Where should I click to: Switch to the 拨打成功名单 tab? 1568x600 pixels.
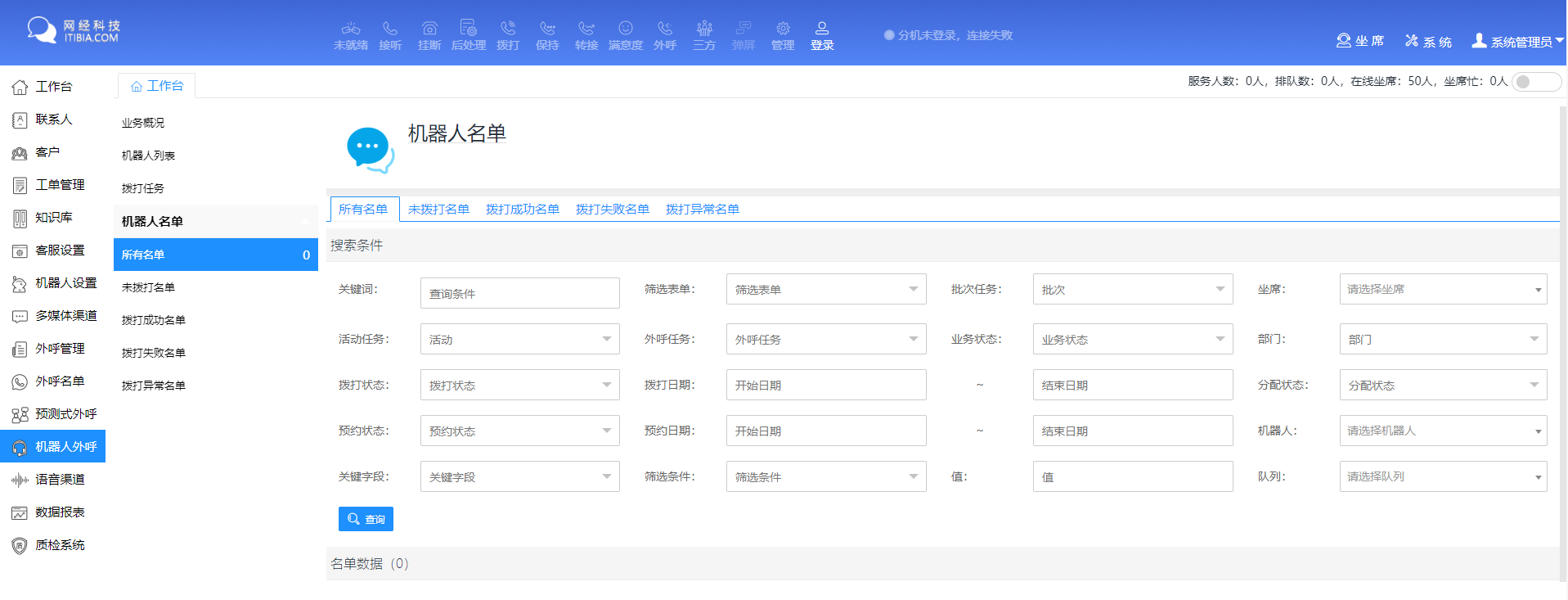pos(522,210)
